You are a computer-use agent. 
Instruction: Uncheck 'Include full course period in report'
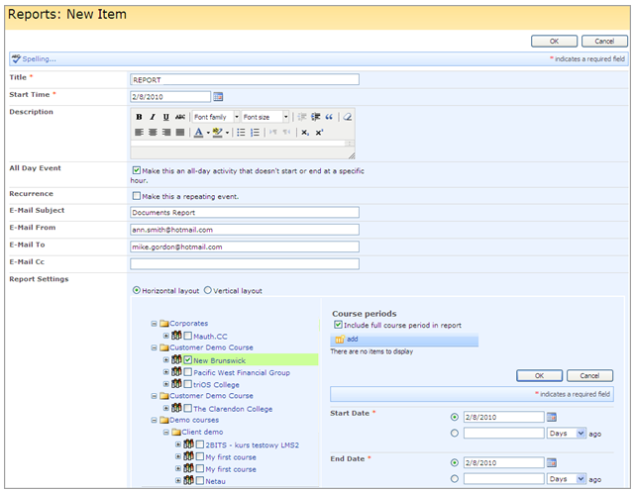pyautogui.click(x=338, y=325)
